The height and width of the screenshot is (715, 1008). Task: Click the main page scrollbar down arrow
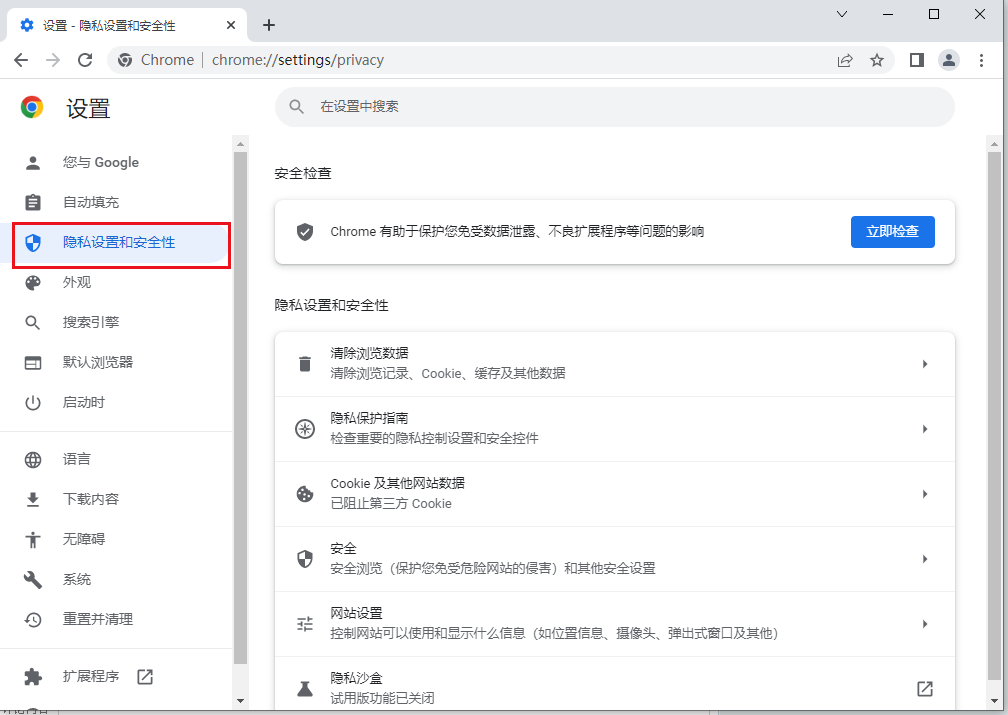pyautogui.click(x=994, y=701)
